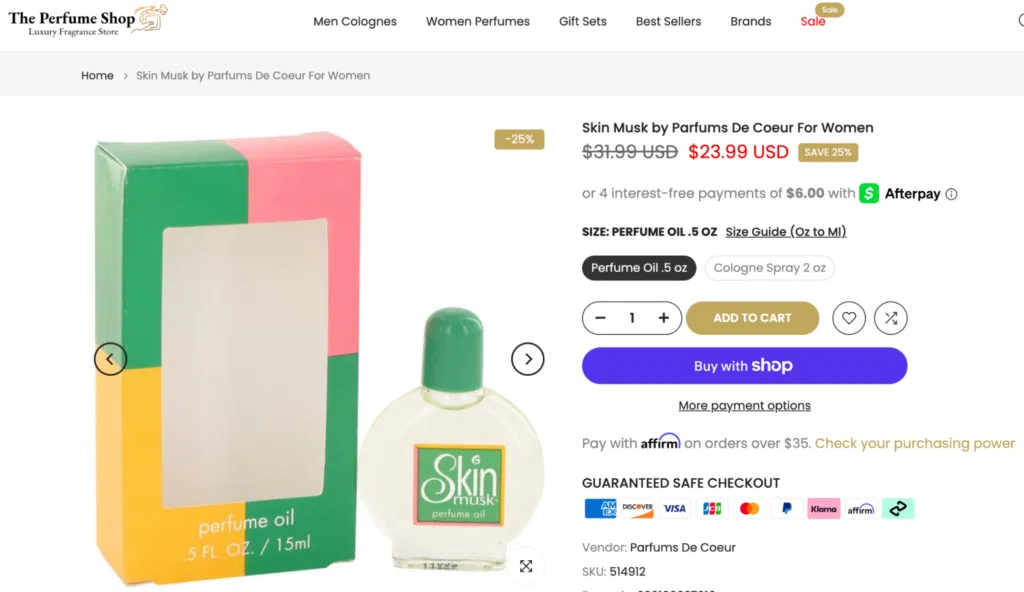1024x592 pixels.
Task: Click the quantity input field
Action: pos(632,318)
